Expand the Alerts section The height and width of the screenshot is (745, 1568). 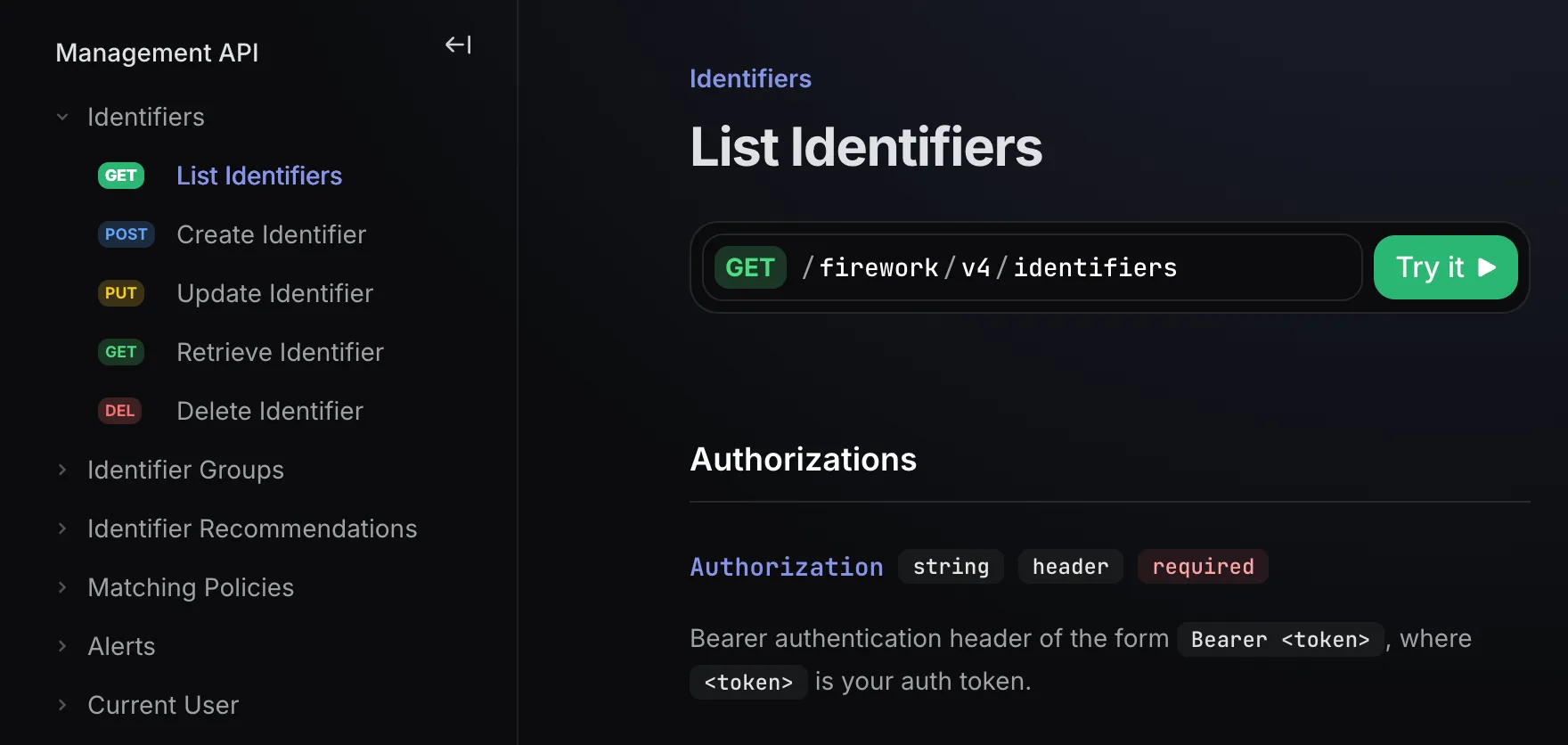62,646
